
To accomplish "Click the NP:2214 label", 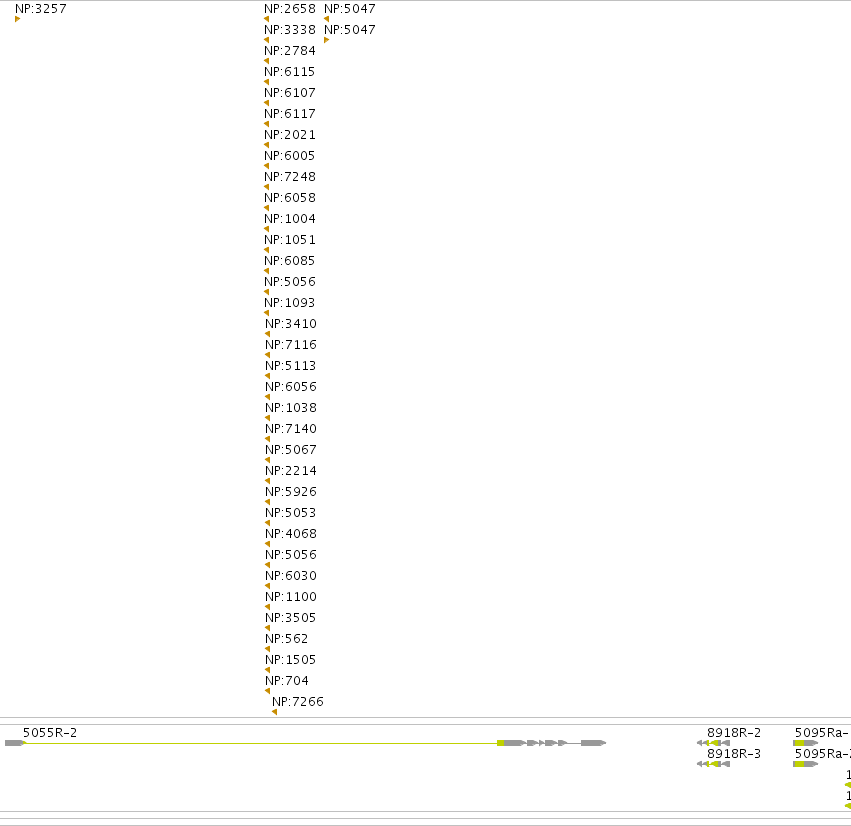I will 291,471.
